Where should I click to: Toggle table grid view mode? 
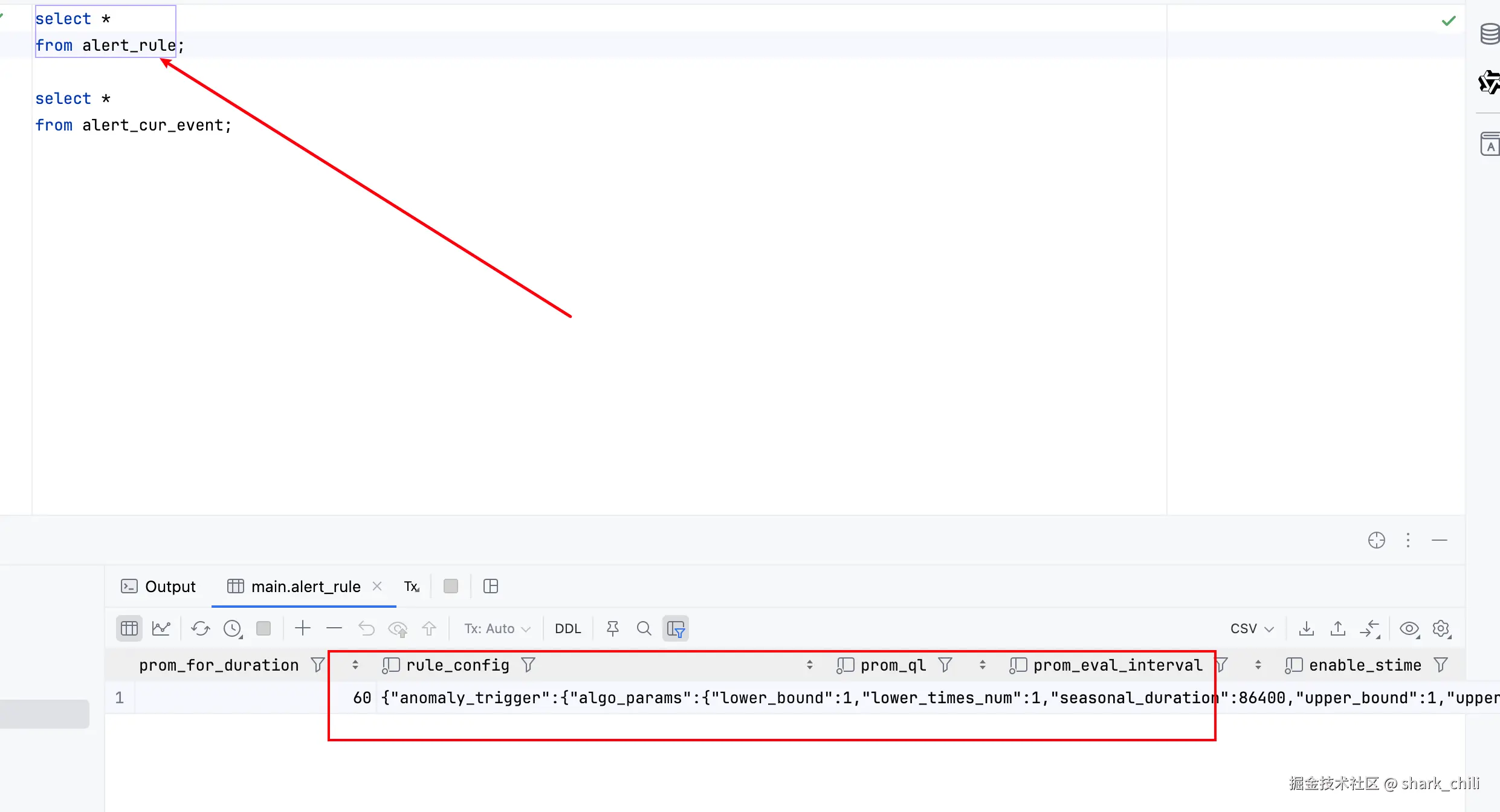click(129, 628)
